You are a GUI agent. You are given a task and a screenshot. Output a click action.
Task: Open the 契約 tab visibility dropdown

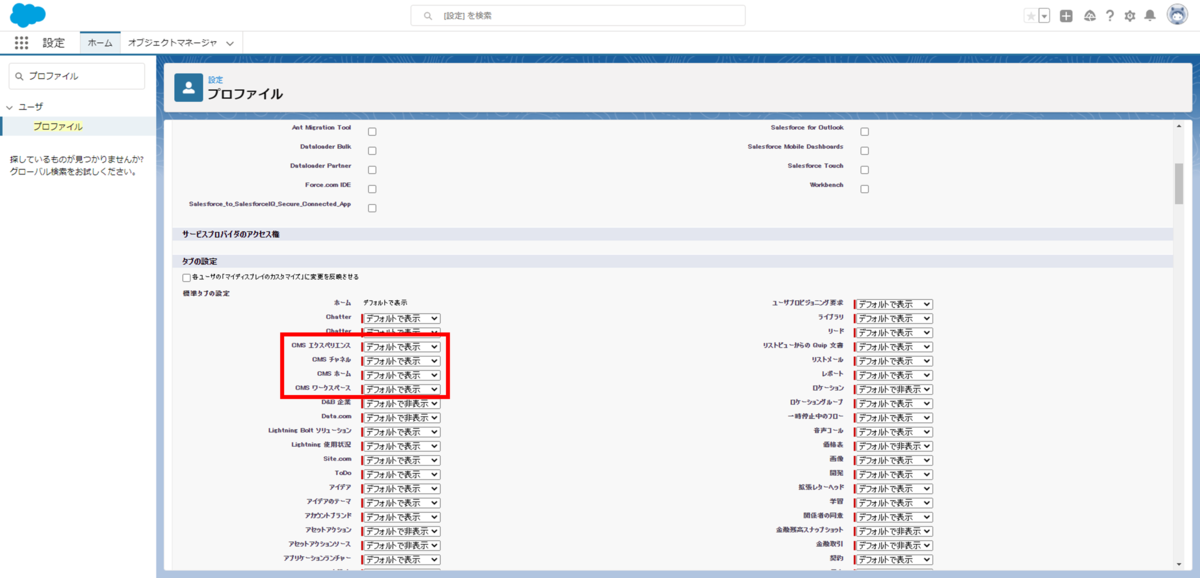(893, 559)
